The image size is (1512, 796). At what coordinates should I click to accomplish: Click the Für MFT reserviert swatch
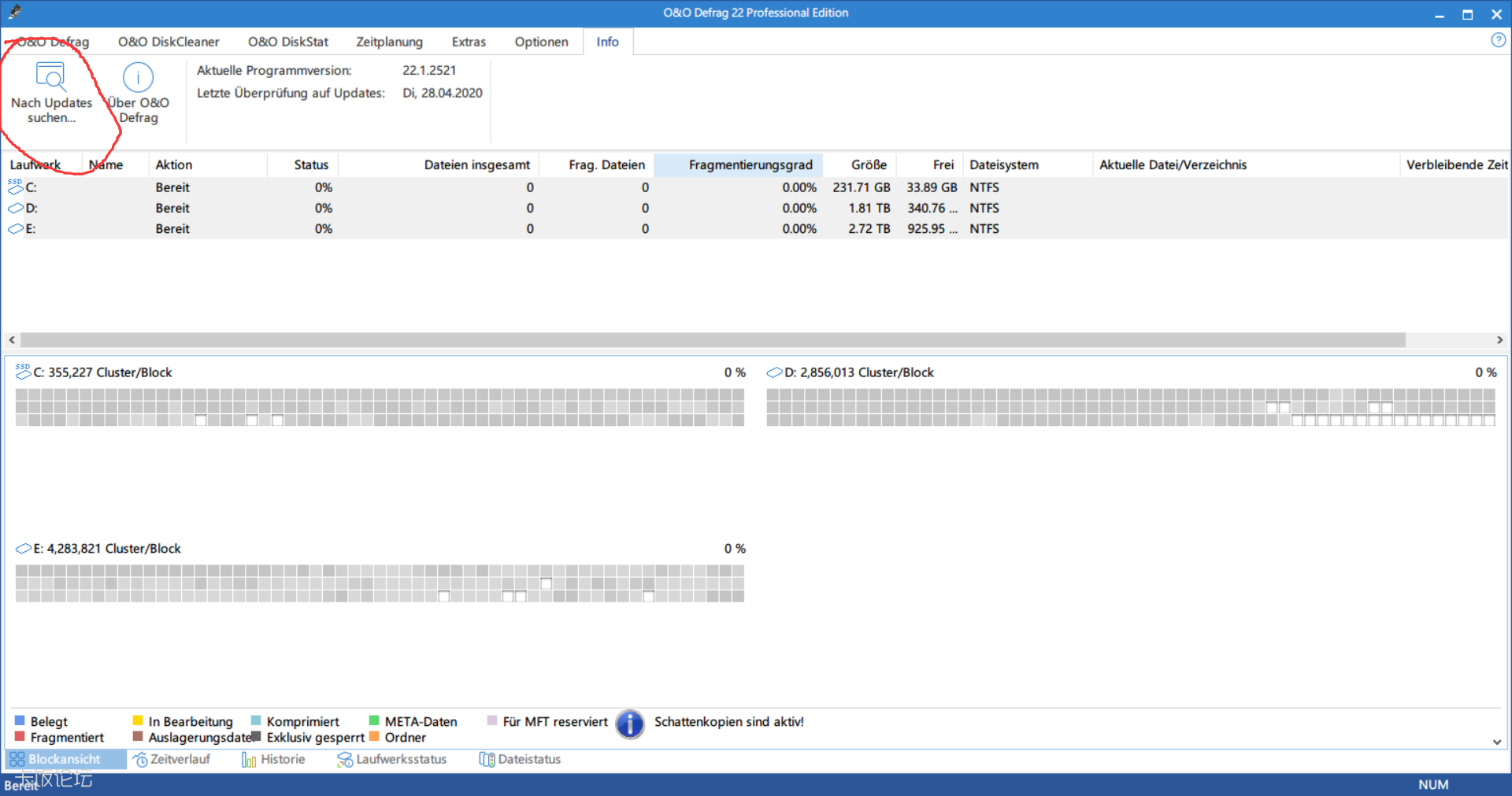tap(492, 720)
